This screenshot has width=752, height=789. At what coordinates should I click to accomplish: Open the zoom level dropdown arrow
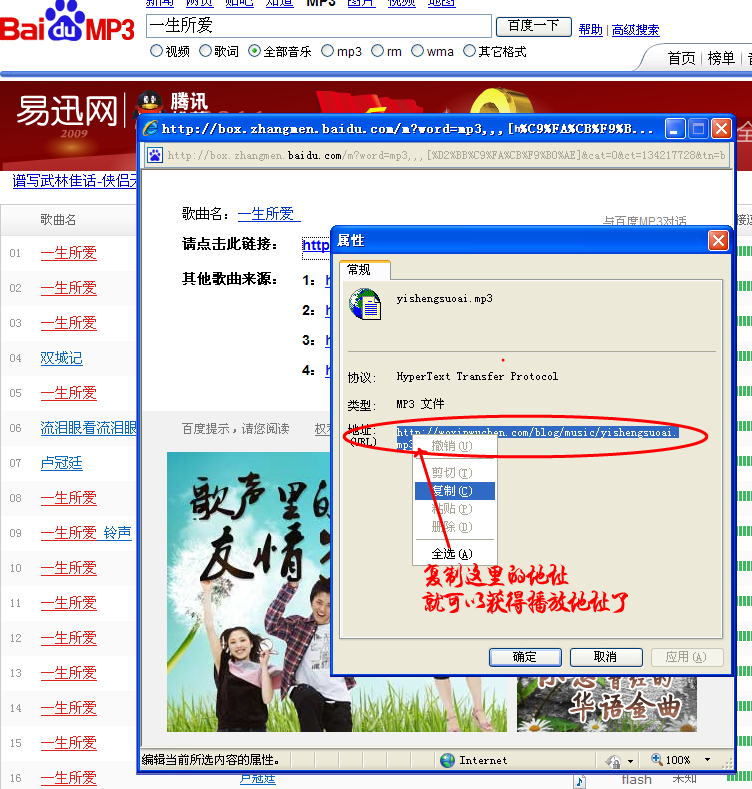click(707, 760)
